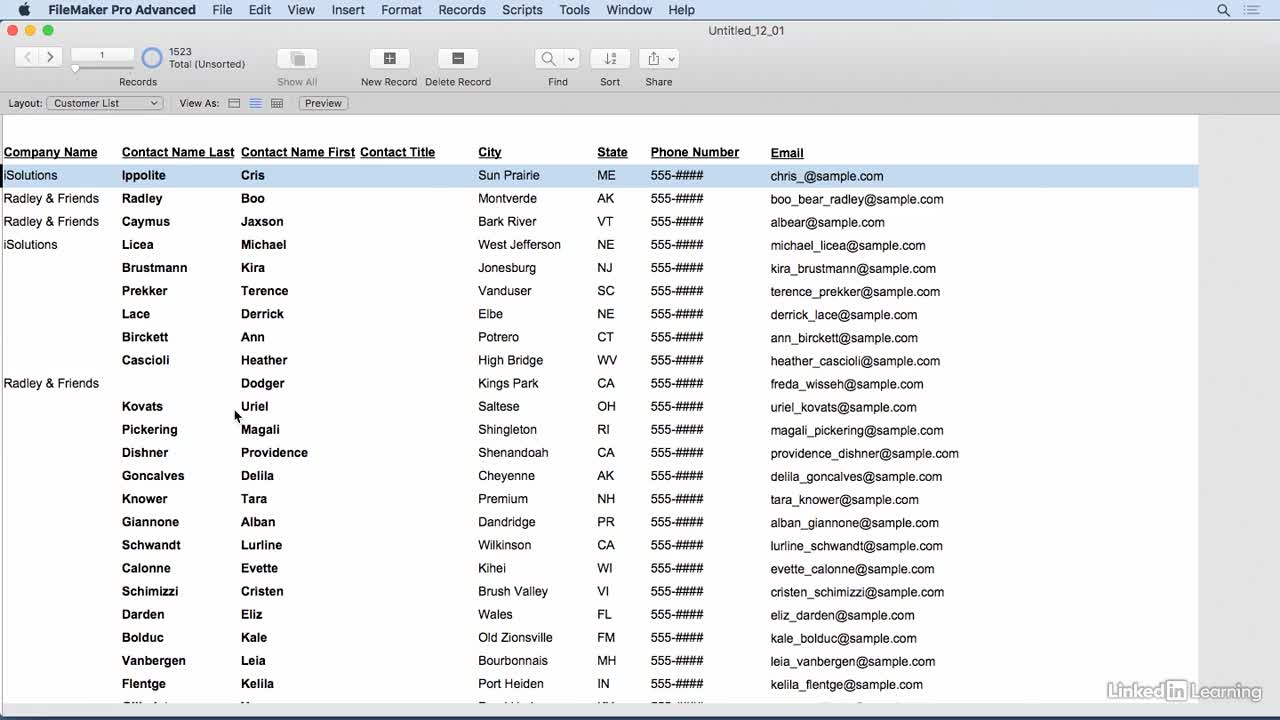1280x720 pixels.
Task: Click the found set pie chart icon
Action: tap(152, 58)
